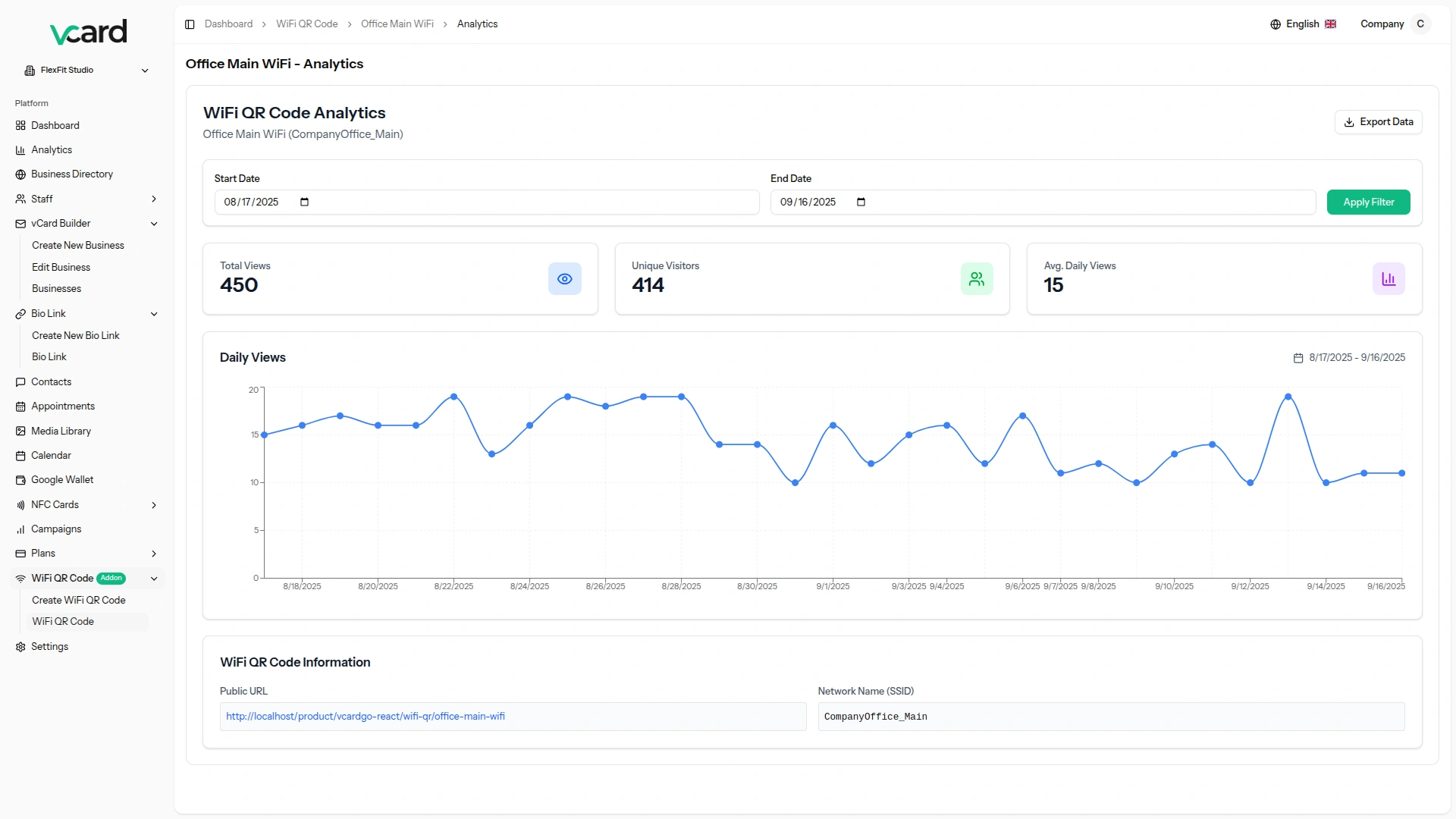
Task: Click the Dashboard grid icon
Action: (x=20, y=126)
